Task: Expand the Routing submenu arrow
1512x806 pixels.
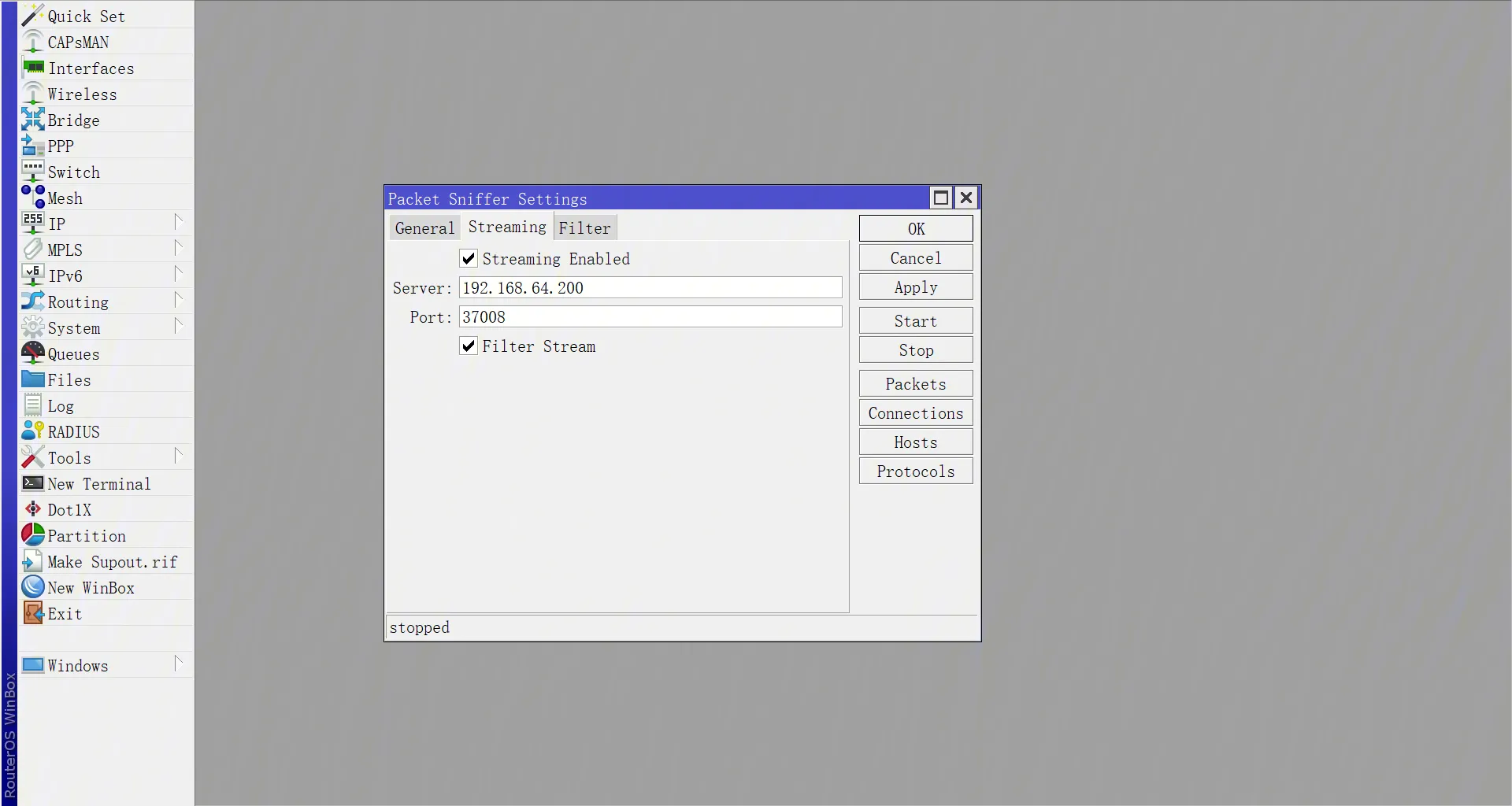Action: (x=179, y=301)
